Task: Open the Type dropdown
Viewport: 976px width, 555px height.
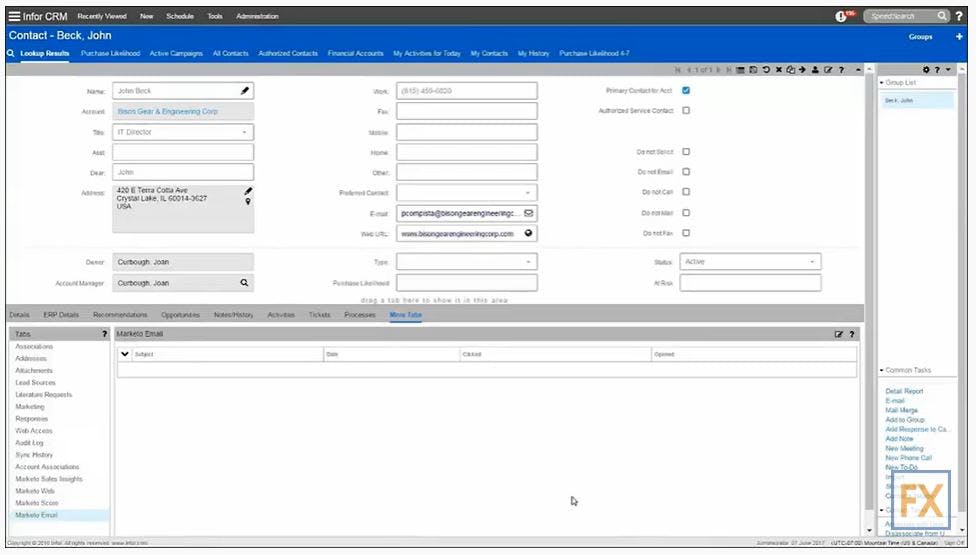Action: tap(528, 262)
